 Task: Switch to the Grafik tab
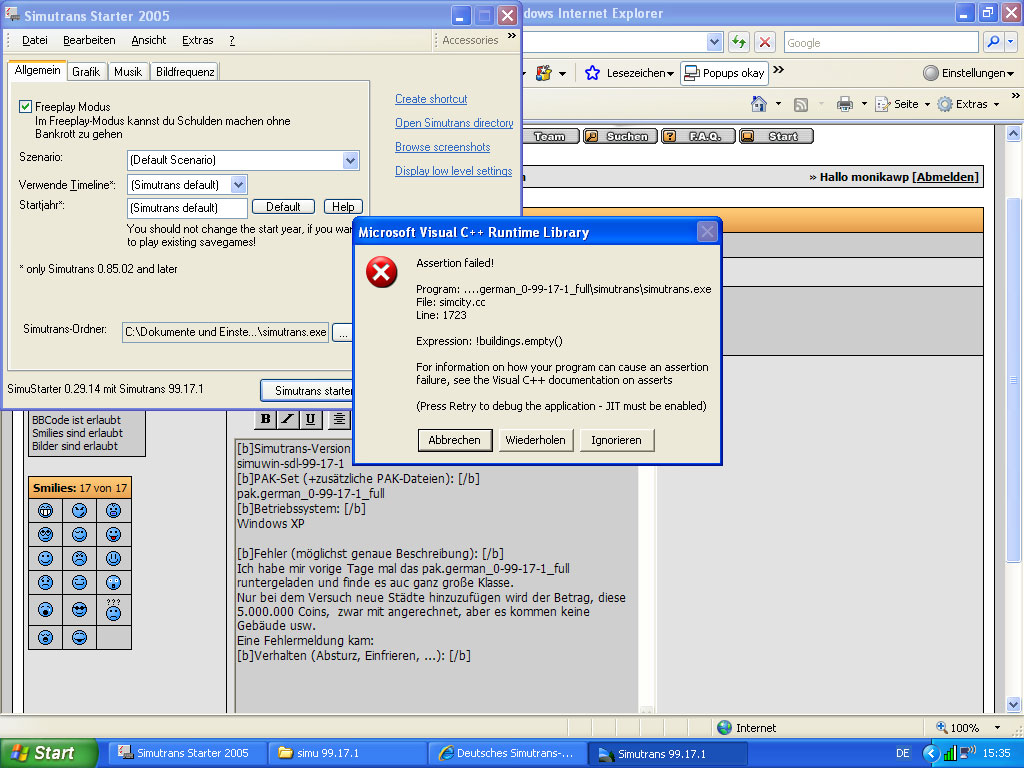86,72
